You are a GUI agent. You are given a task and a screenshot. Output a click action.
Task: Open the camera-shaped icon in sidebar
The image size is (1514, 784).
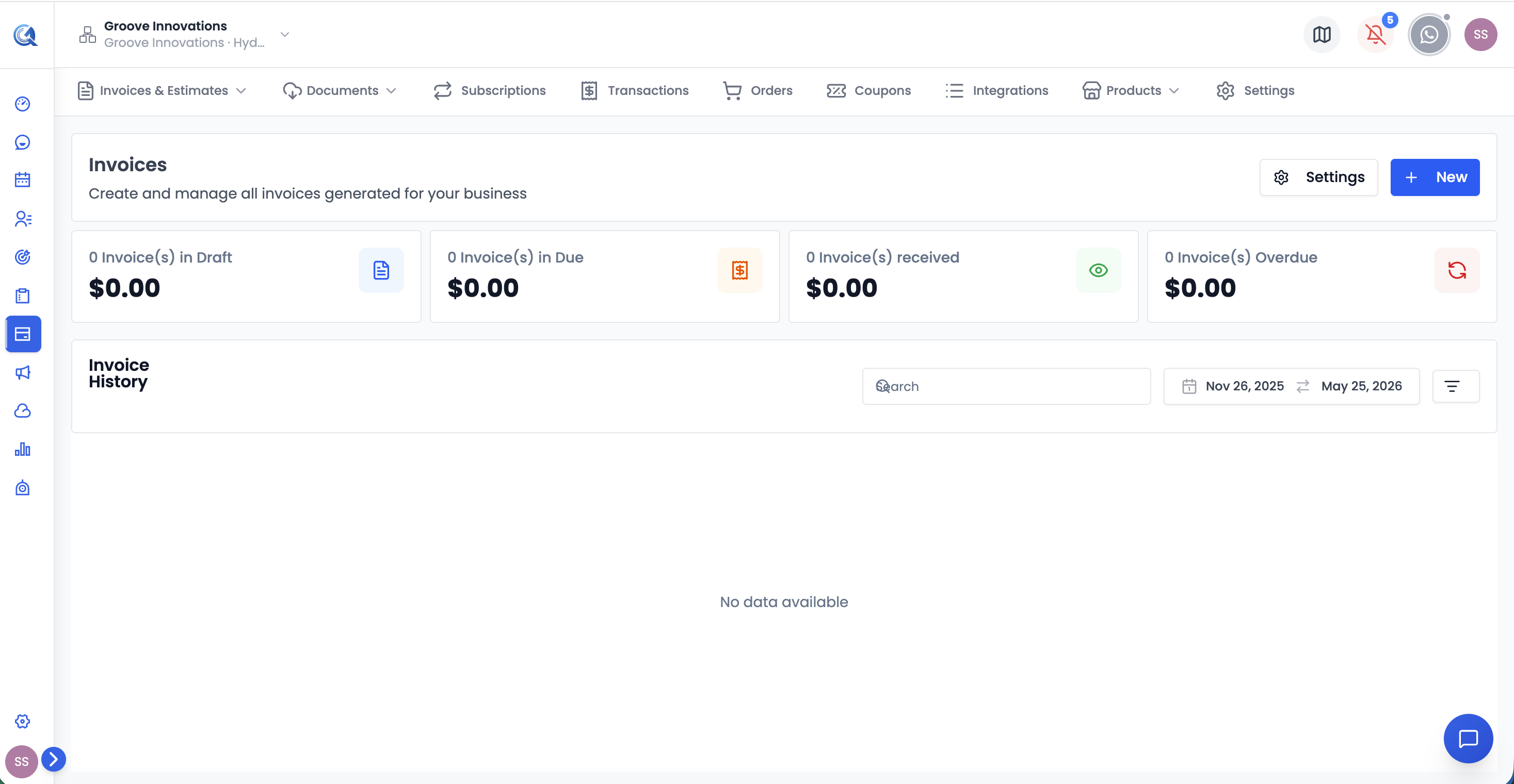click(22, 488)
